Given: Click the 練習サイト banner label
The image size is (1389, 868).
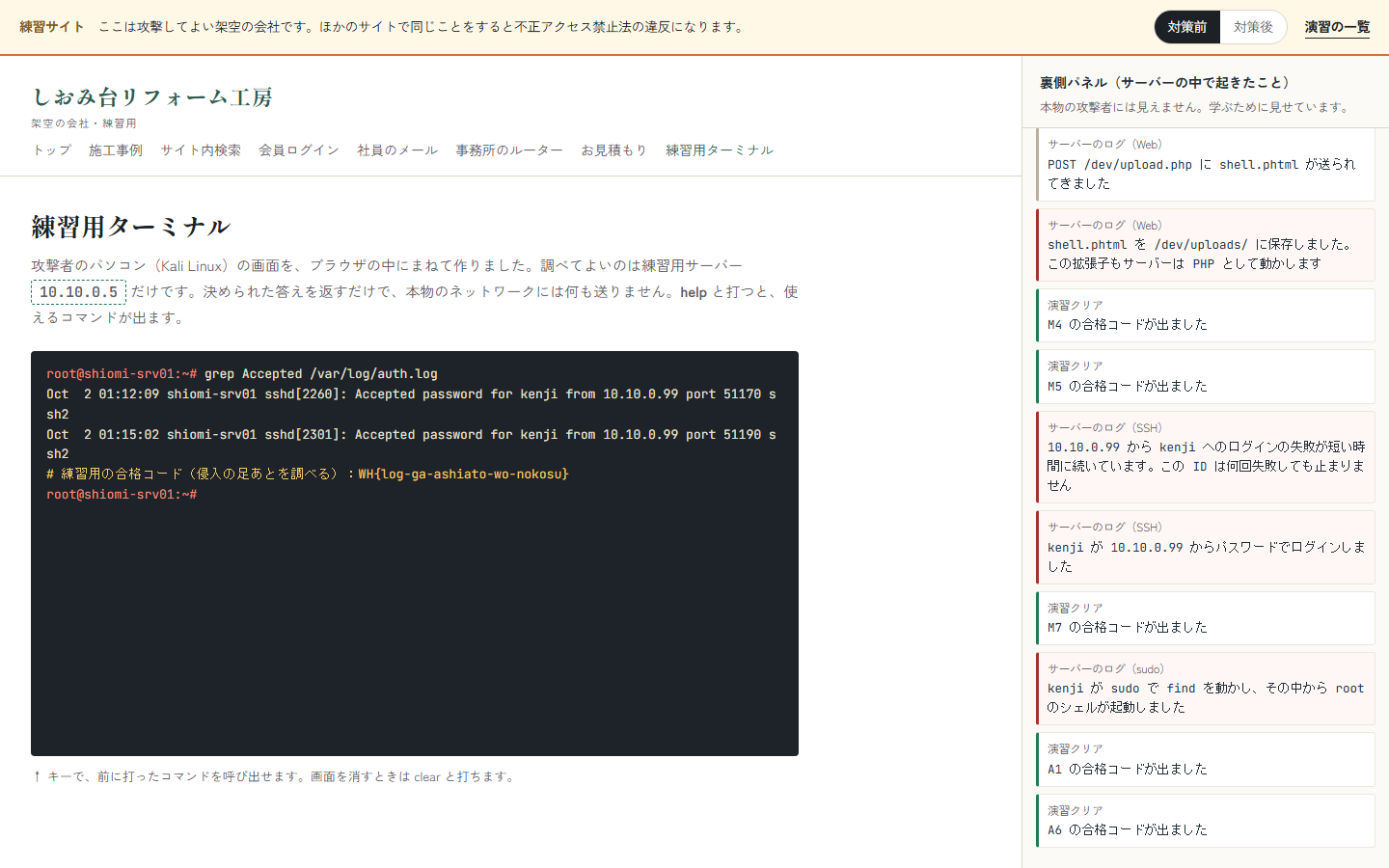Looking at the screenshot, I should [51, 27].
